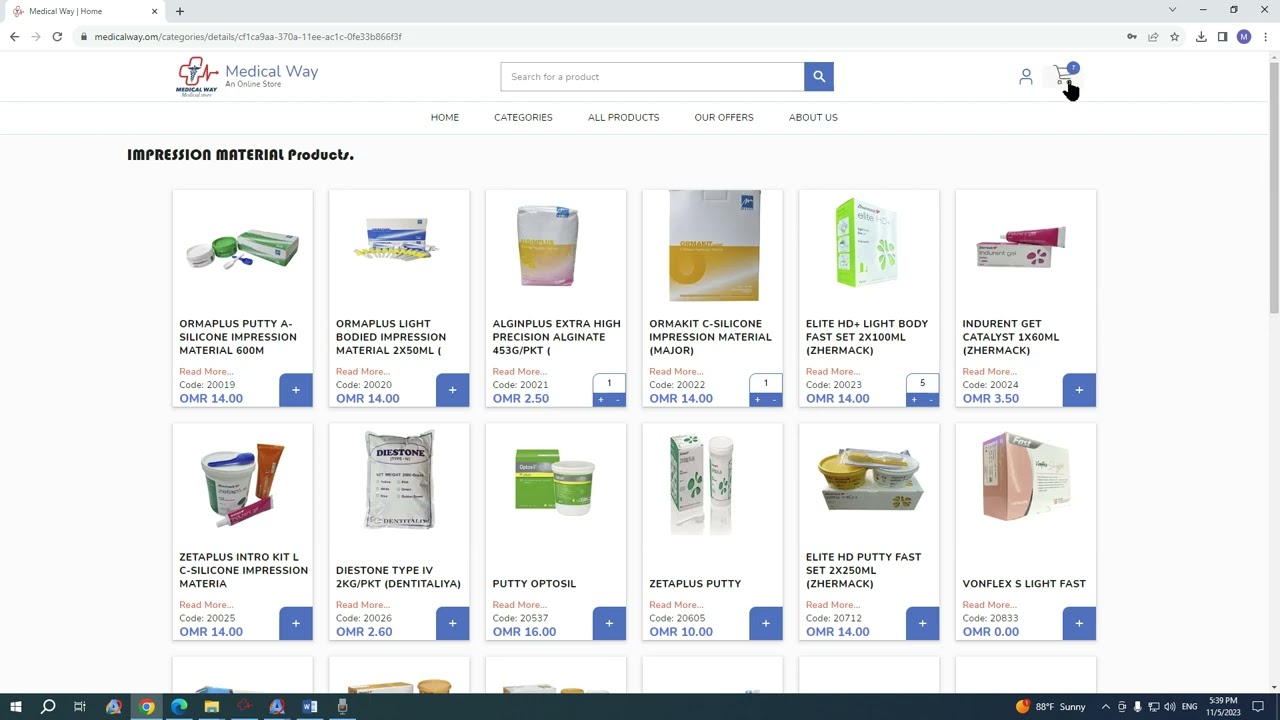This screenshot has width=1280, height=720.
Task: Go back to the previous page
Action: (14, 37)
